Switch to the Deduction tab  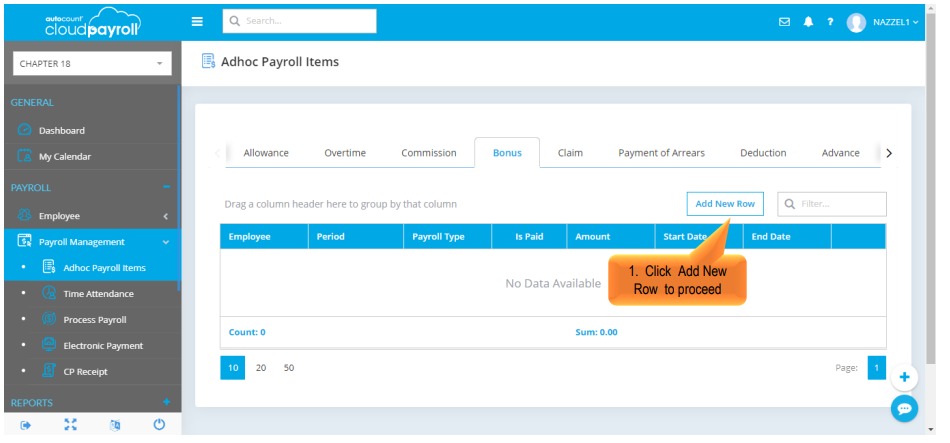pyautogui.click(x=763, y=153)
